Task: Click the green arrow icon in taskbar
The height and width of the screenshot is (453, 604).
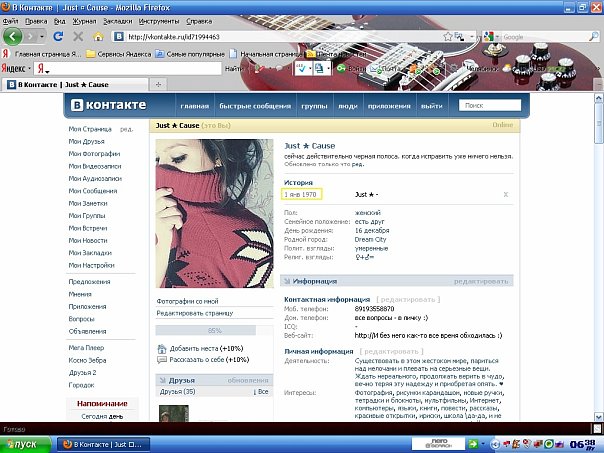Action: (x=473, y=444)
